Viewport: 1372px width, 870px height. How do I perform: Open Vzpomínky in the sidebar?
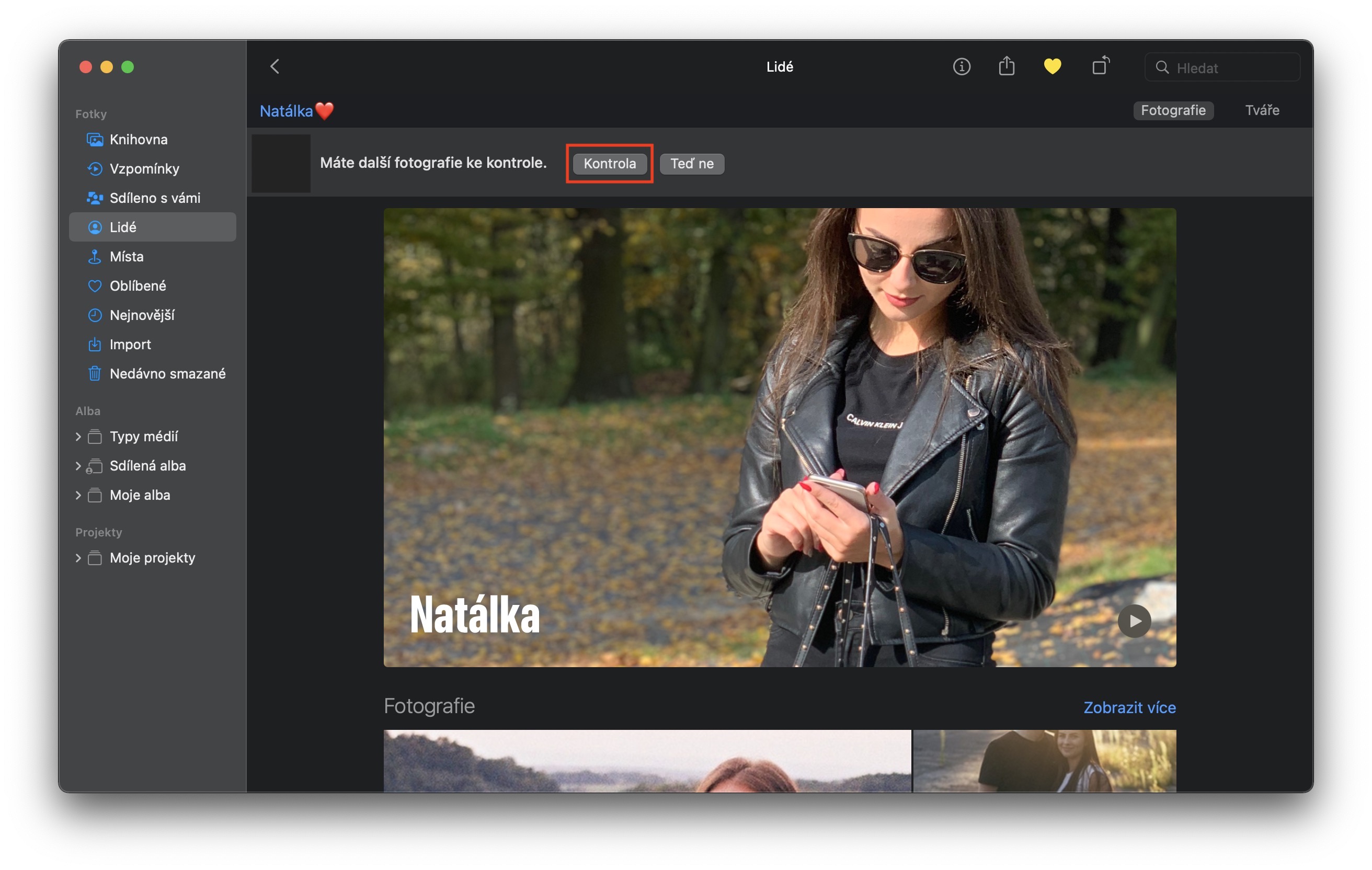point(144,169)
